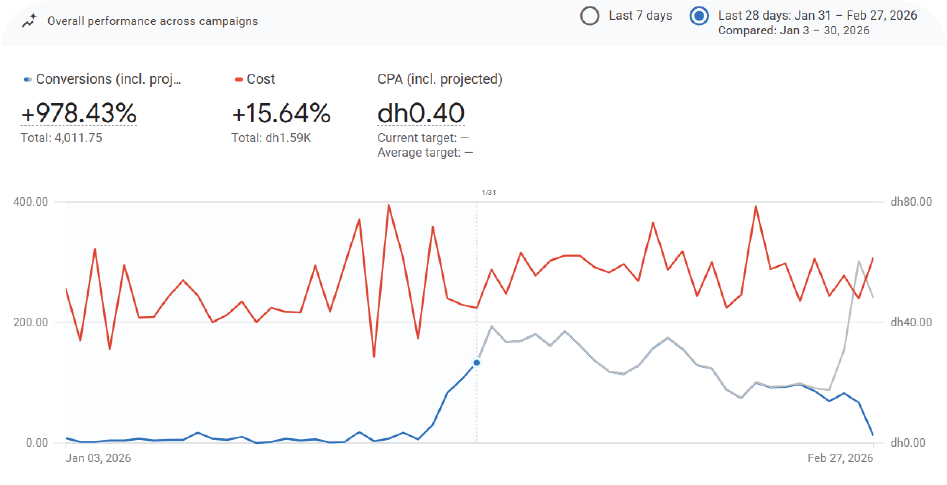Click the dh0.40 CPA value
The image size is (947, 485).
(420, 113)
